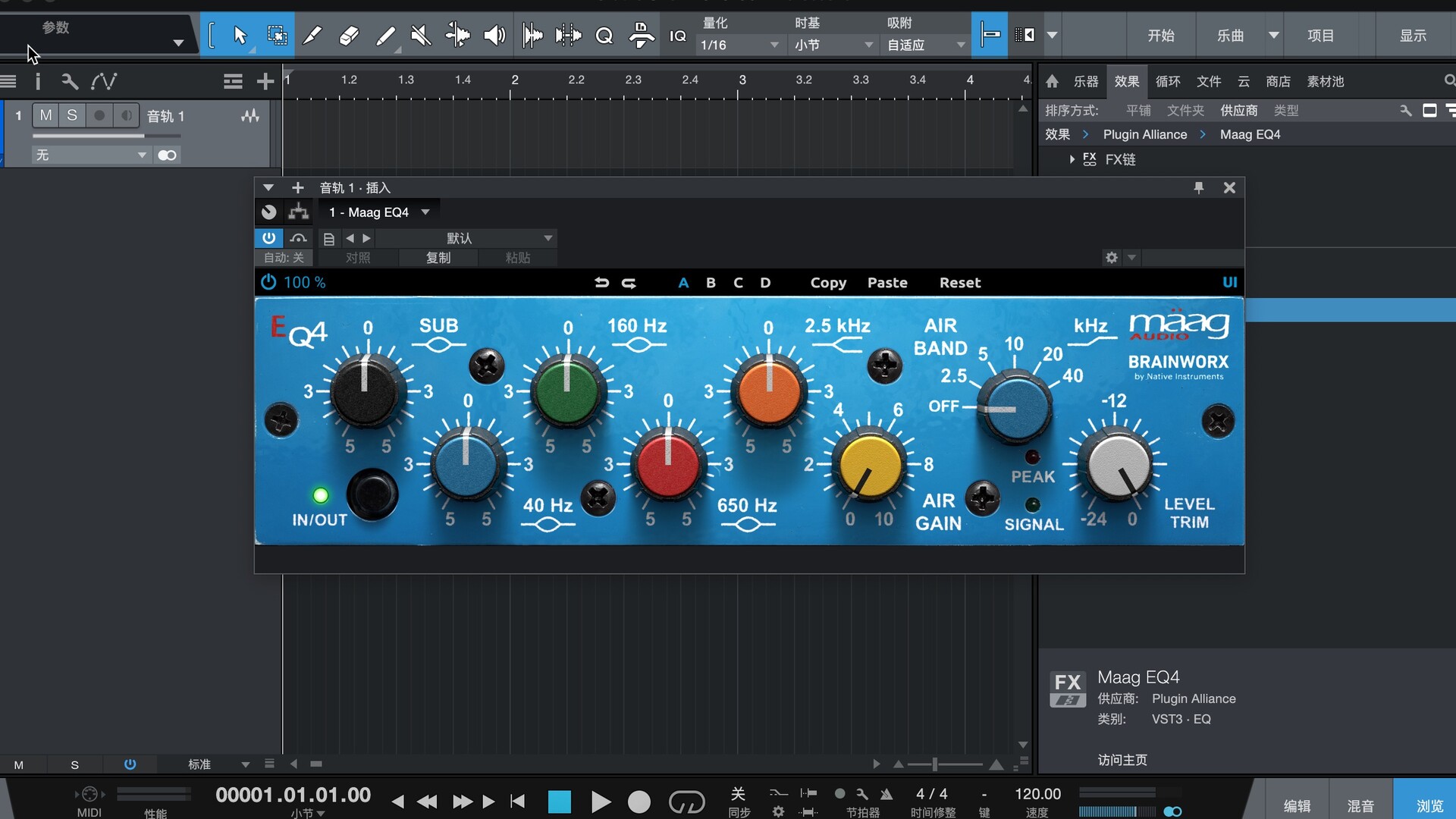Toggle plugin bypass power button
Image resolution: width=1456 pixels, height=819 pixels.
point(268,238)
